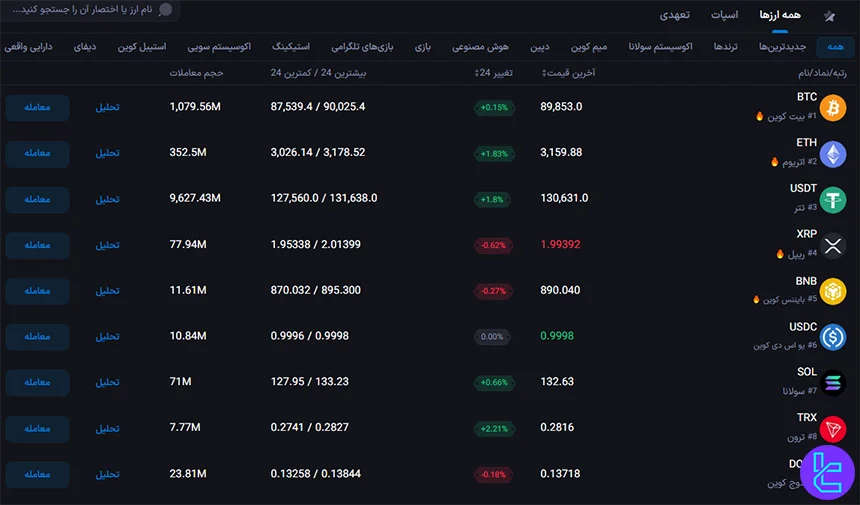Sort by آخرین قیمت column arrows
This screenshot has height=505, width=860.
tap(544, 73)
